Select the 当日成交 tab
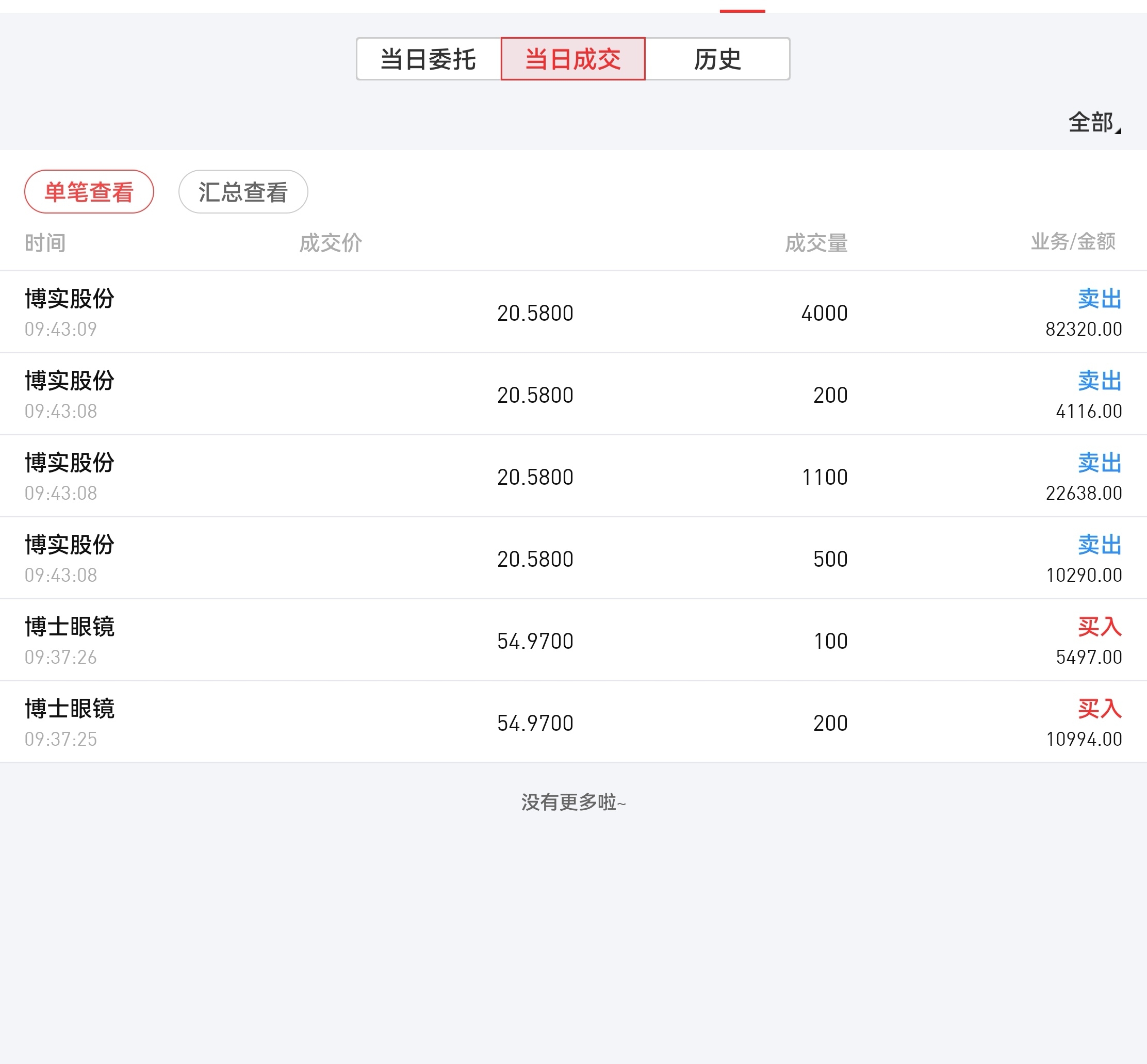The width and height of the screenshot is (1147, 1064). click(x=573, y=59)
